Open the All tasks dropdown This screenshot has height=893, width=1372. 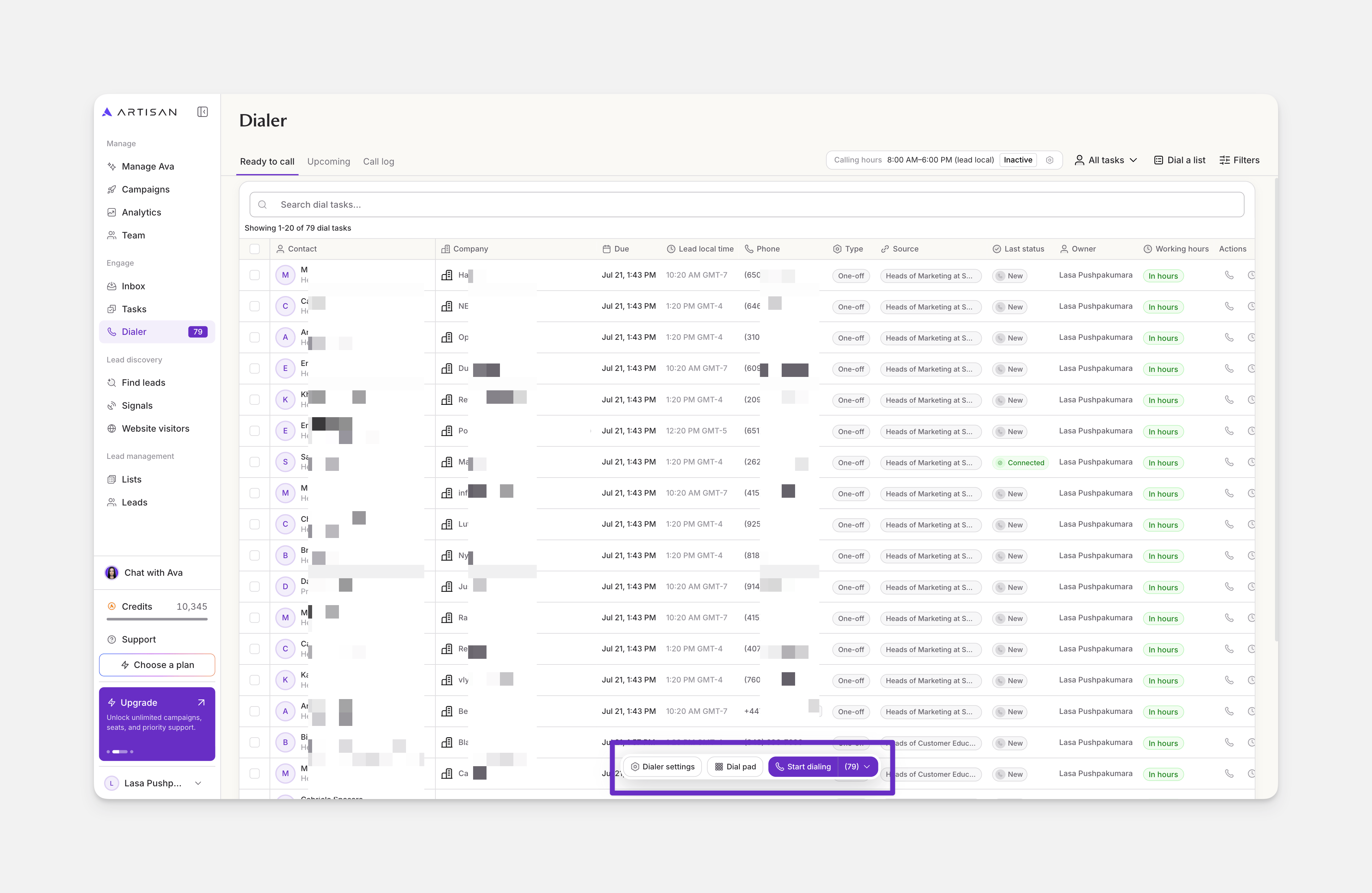pos(1106,160)
